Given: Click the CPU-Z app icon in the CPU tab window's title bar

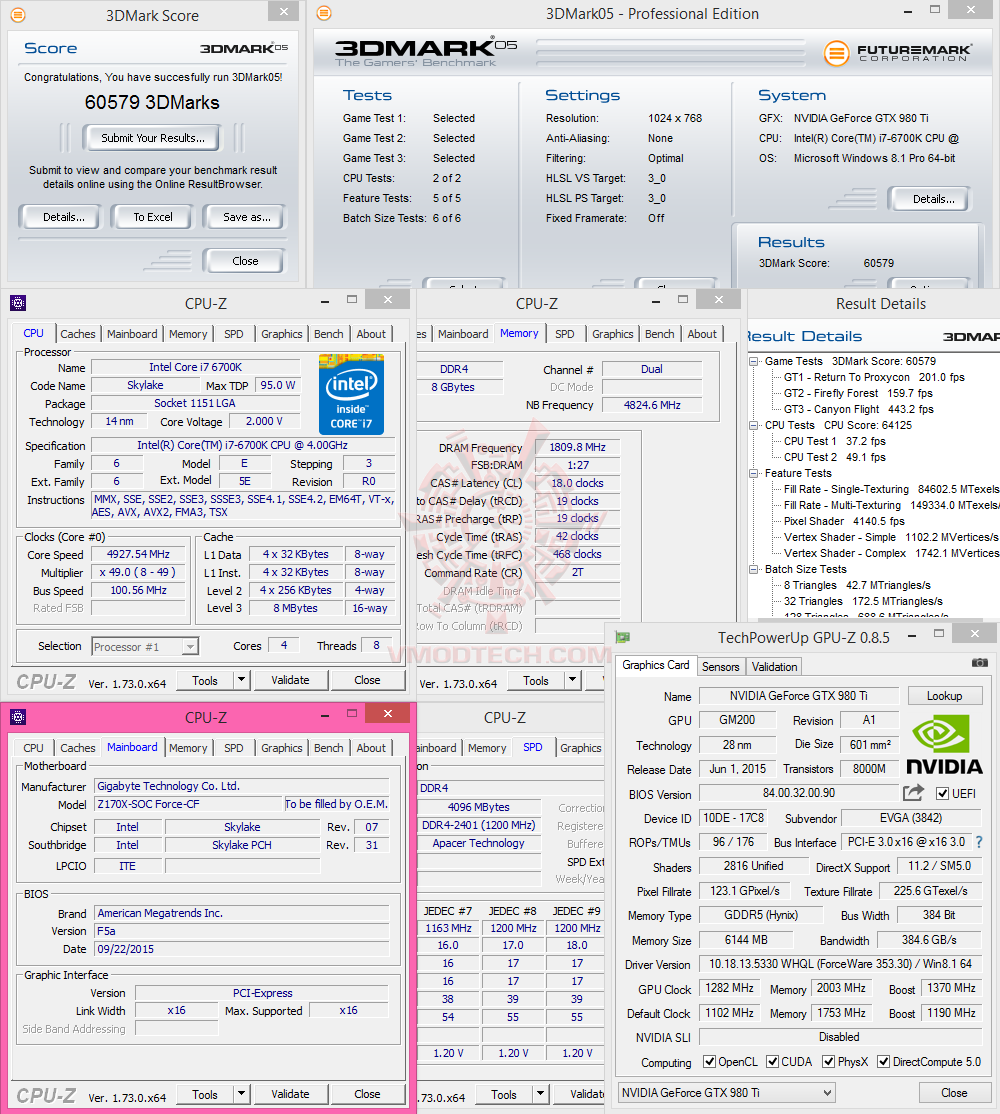Looking at the screenshot, I should tap(18, 303).
